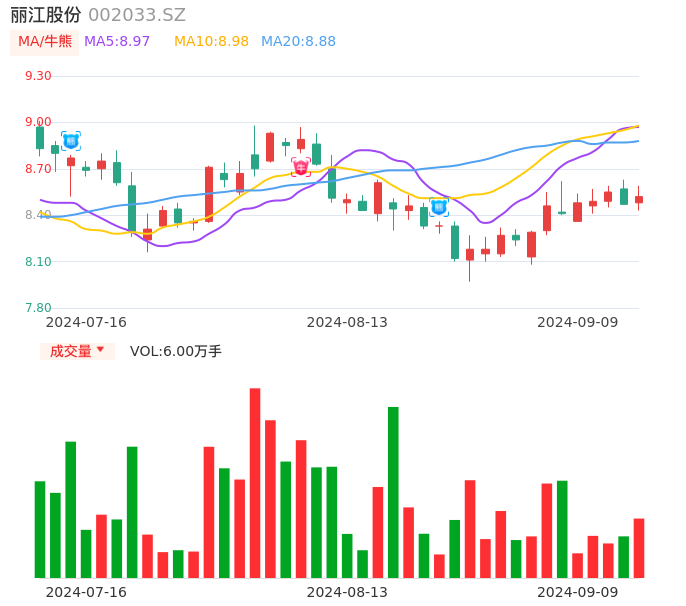
Task: Click the tallest green volume bar
Action: point(393,491)
